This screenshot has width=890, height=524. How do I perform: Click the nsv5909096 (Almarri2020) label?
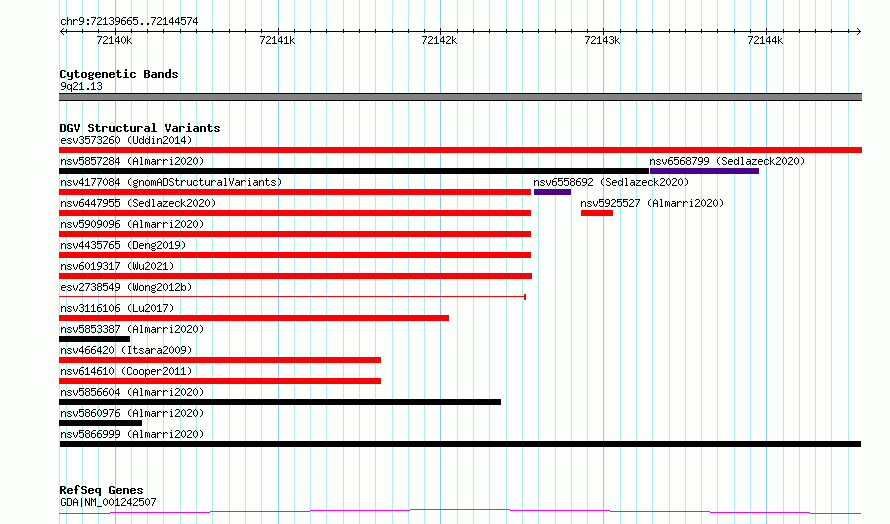pyautogui.click(x=132, y=224)
